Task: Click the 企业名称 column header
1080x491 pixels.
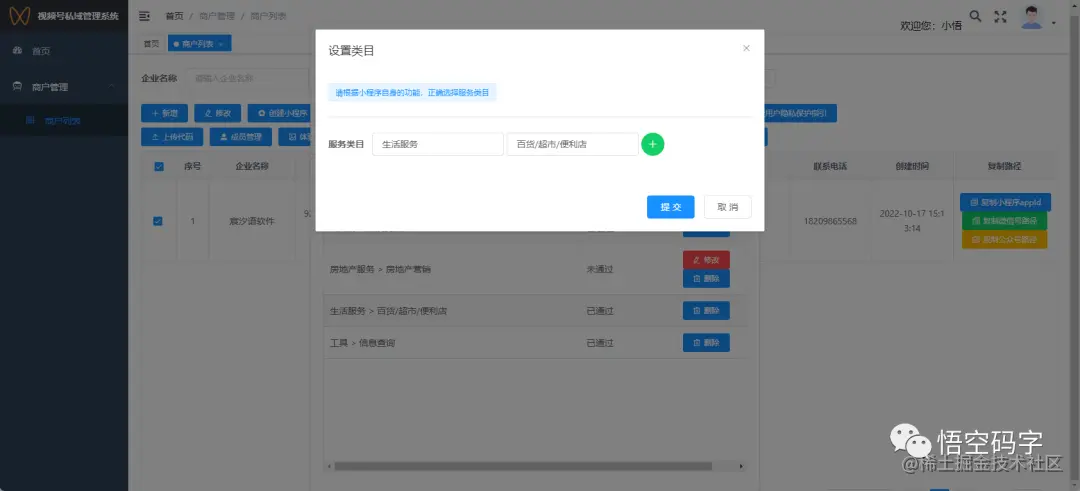Action: 252,166
